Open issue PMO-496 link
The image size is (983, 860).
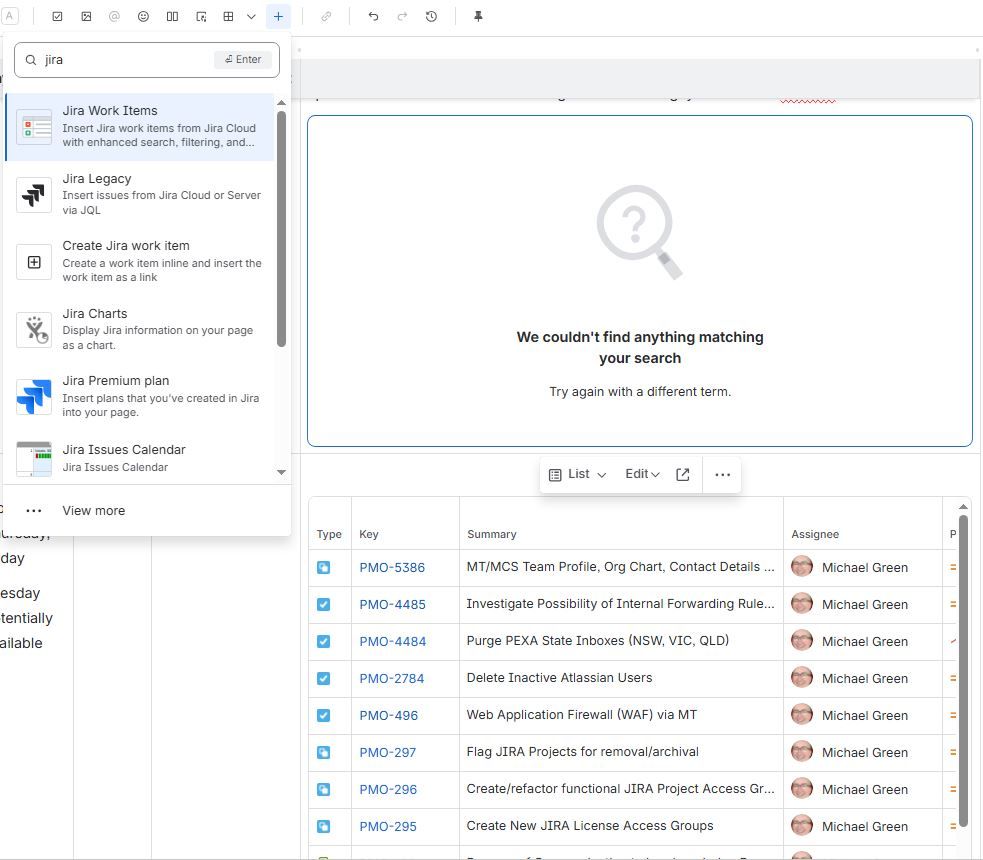[x=389, y=715]
